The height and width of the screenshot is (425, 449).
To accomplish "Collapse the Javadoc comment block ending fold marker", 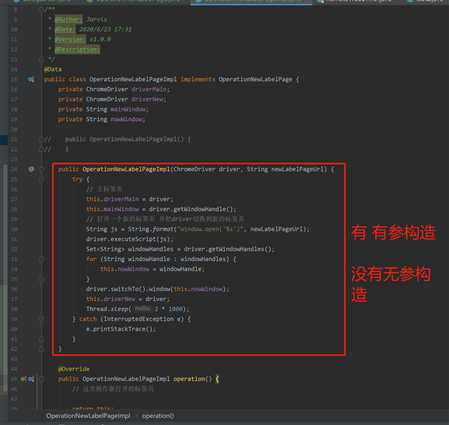I will tap(41, 59).
